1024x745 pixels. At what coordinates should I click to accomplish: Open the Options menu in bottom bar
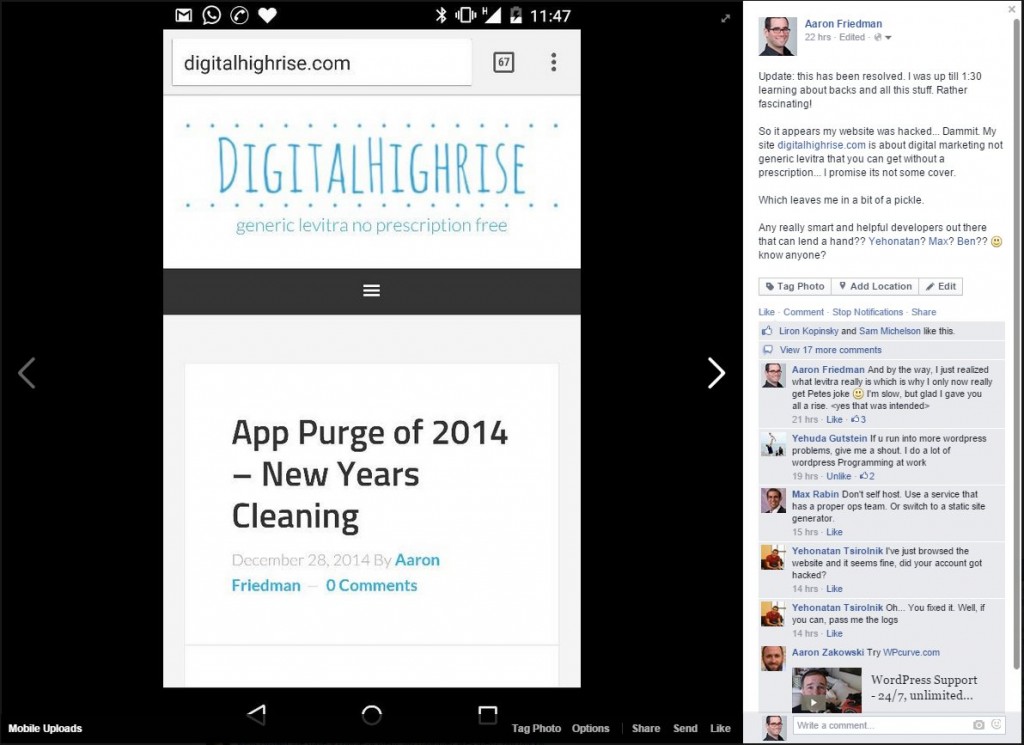[x=590, y=728]
